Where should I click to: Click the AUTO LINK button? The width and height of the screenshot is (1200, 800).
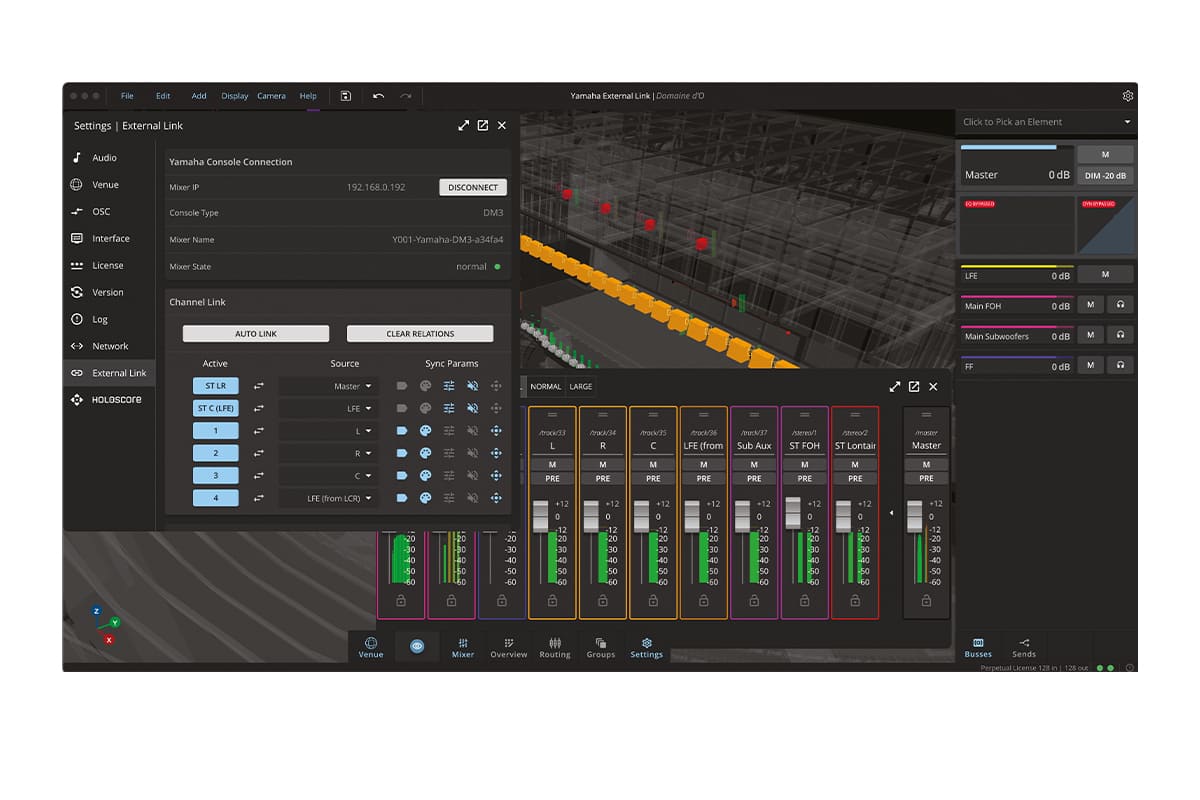tap(256, 334)
